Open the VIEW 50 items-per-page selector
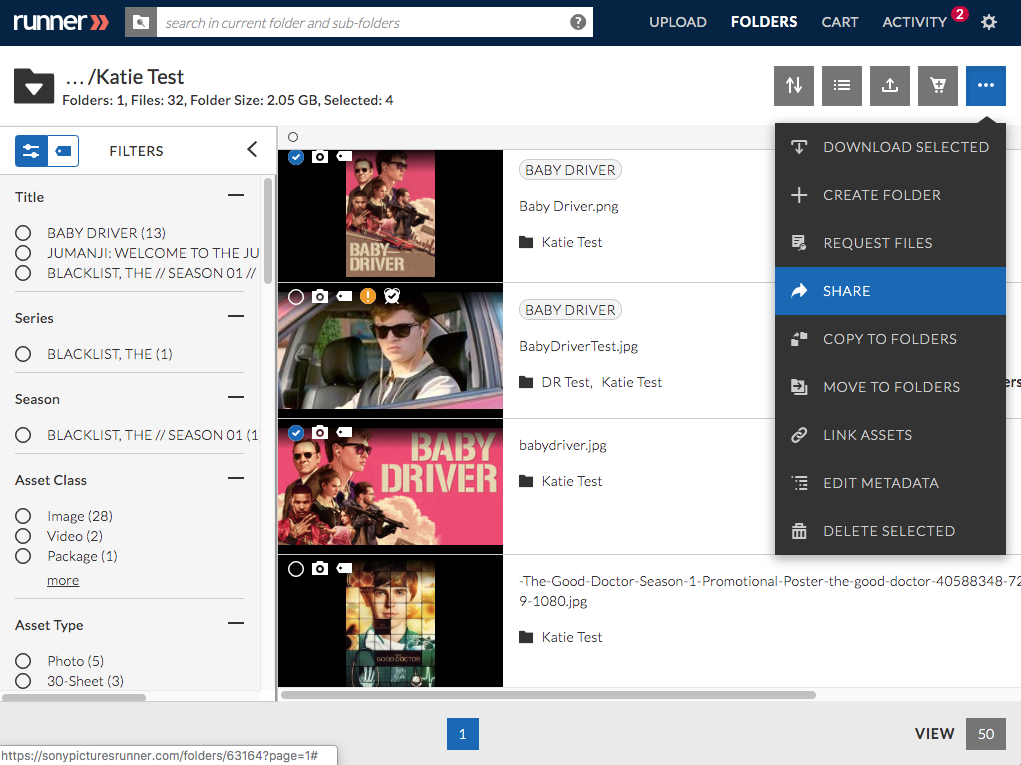This screenshot has width=1021, height=765. pyautogui.click(x=986, y=734)
